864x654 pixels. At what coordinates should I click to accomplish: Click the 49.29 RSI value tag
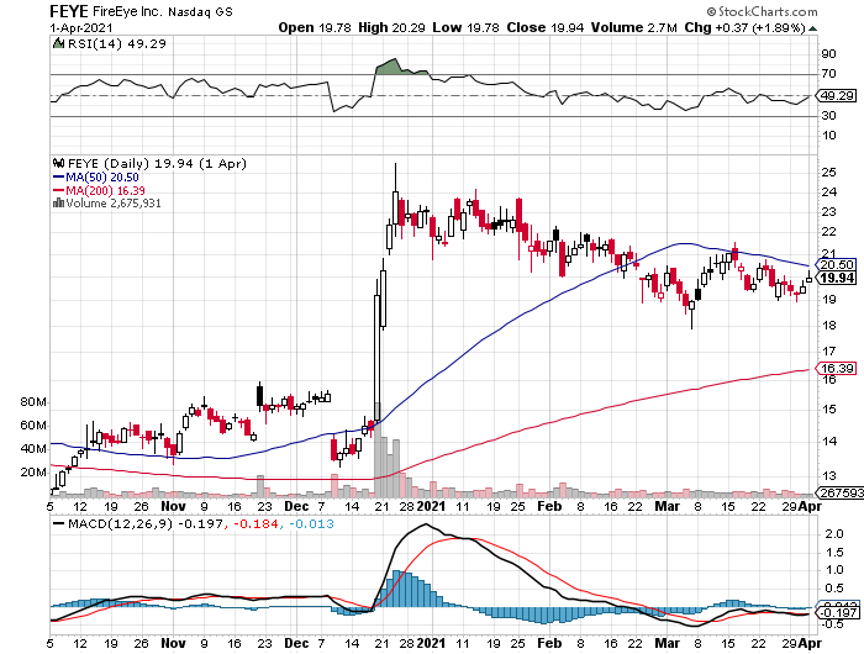pos(836,97)
